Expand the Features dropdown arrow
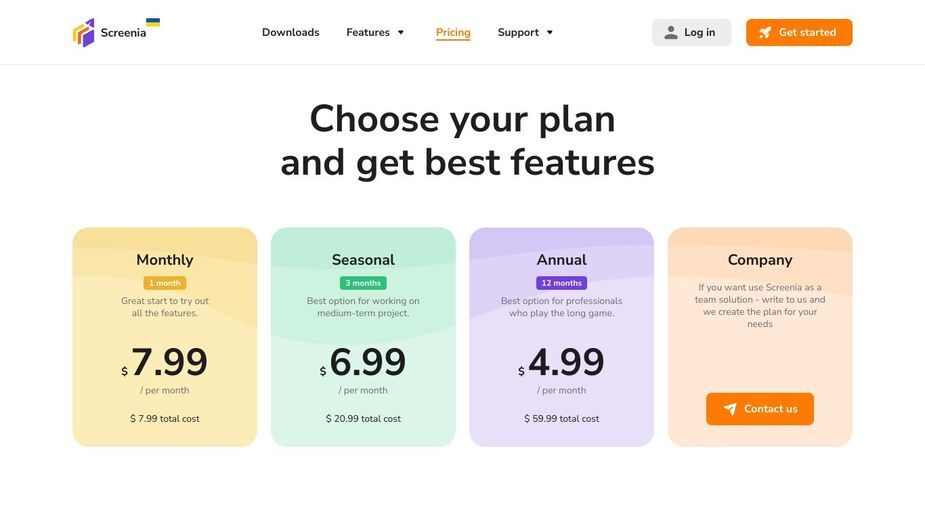Image resolution: width=925 pixels, height=520 pixels. point(401,32)
